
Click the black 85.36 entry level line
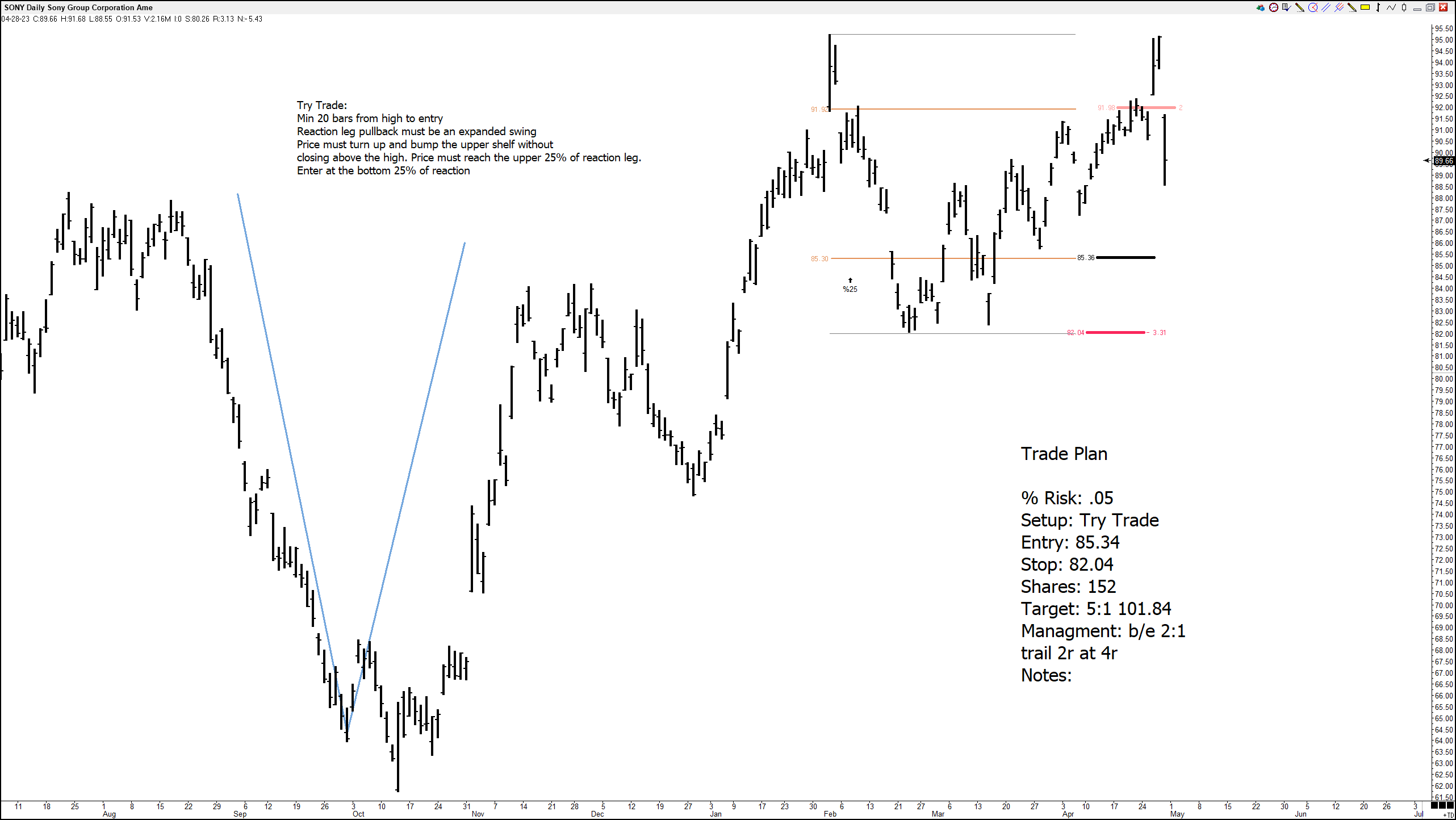click(1125, 257)
